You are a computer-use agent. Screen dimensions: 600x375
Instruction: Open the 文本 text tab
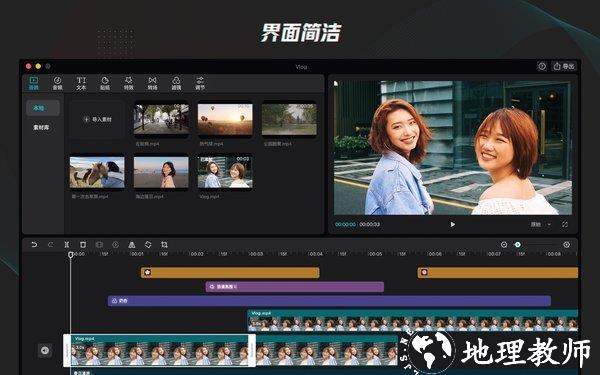tap(81, 83)
